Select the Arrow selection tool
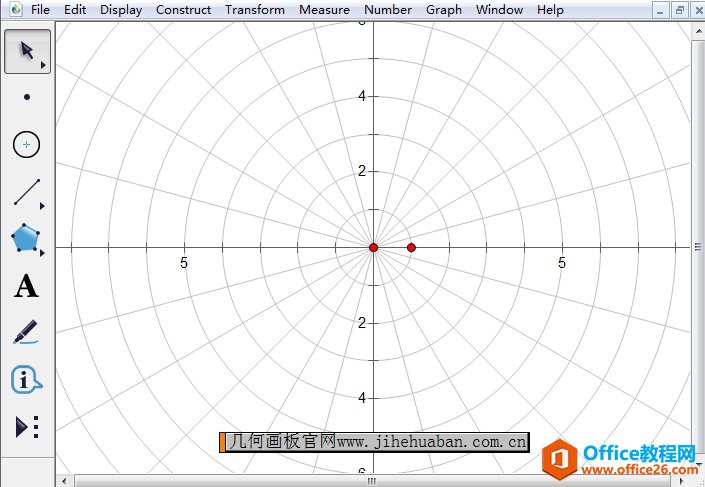This screenshot has height=487, width=705. click(x=26, y=51)
